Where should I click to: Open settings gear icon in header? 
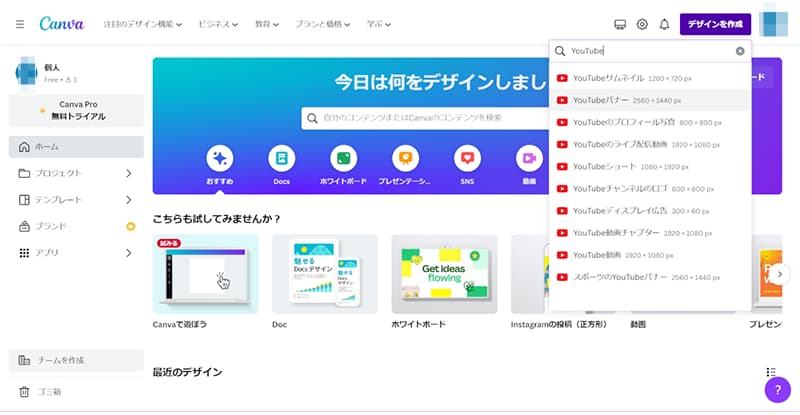(642, 24)
